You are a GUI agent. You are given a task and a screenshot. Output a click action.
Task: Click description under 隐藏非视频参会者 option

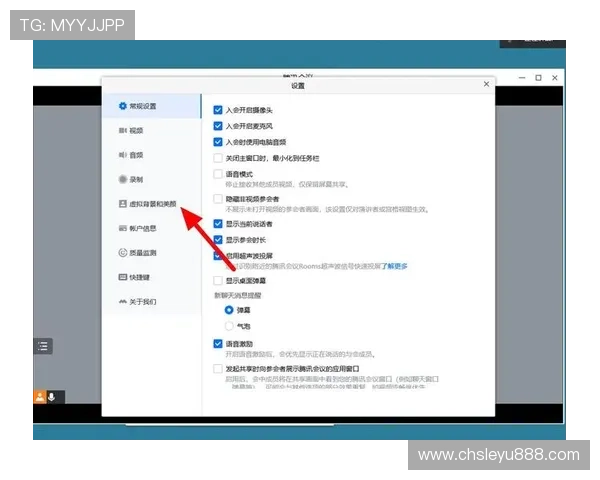327,209
